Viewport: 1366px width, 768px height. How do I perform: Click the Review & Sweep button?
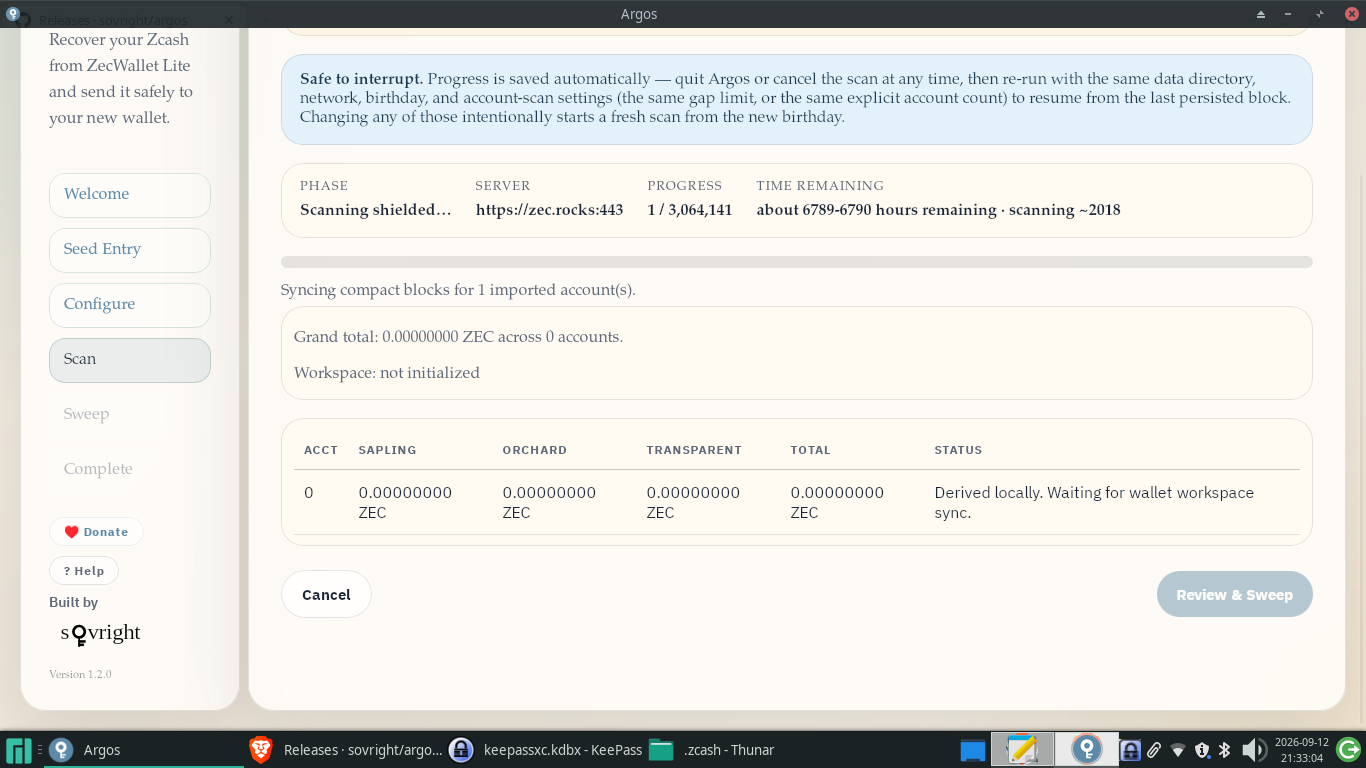coord(1234,594)
